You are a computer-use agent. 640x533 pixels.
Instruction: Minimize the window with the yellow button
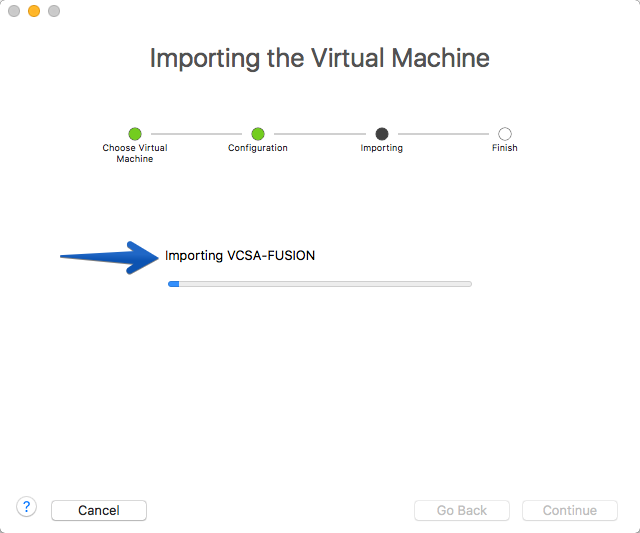click(34, 11)
